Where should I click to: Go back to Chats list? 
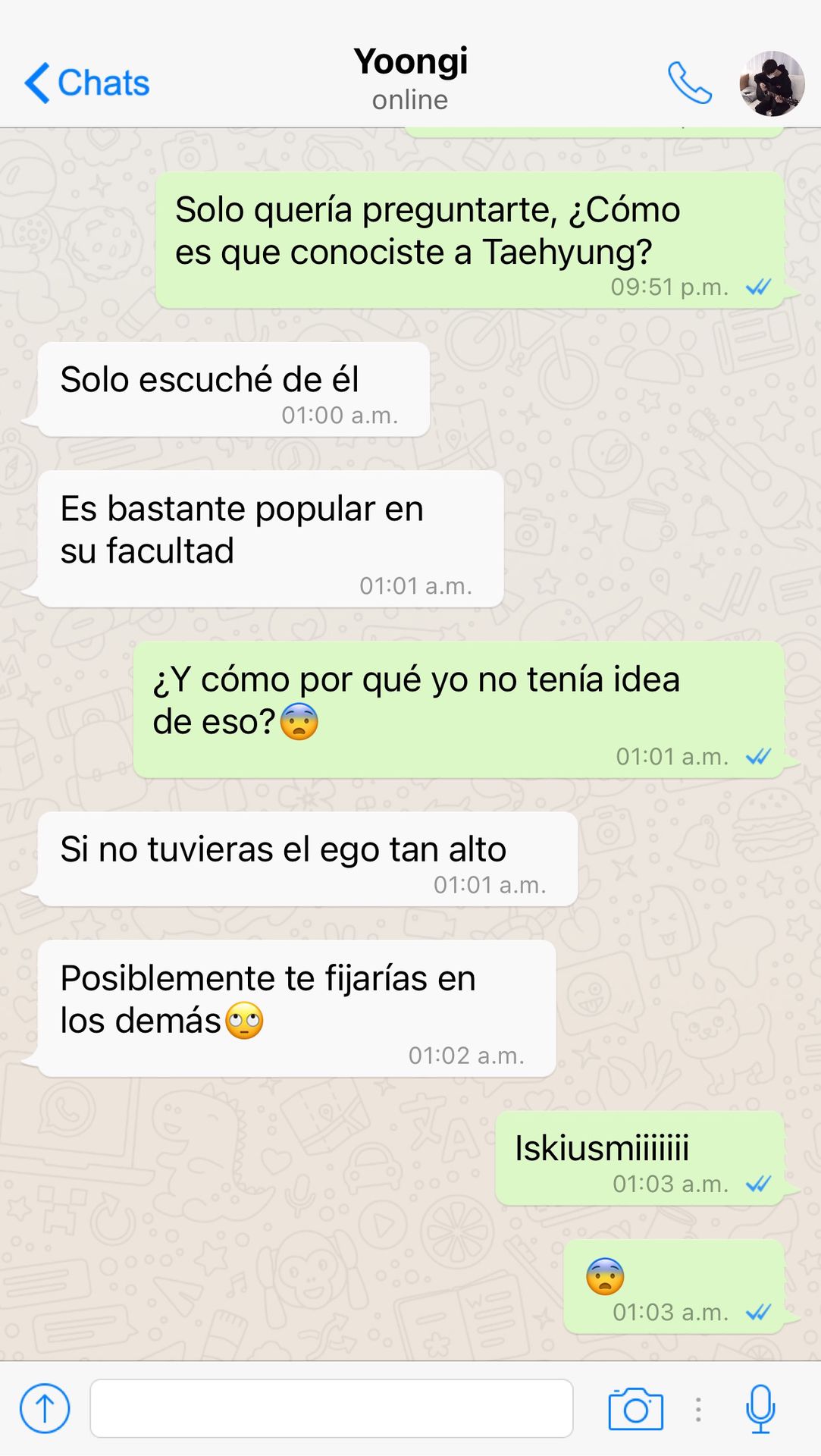coord(87,83)
